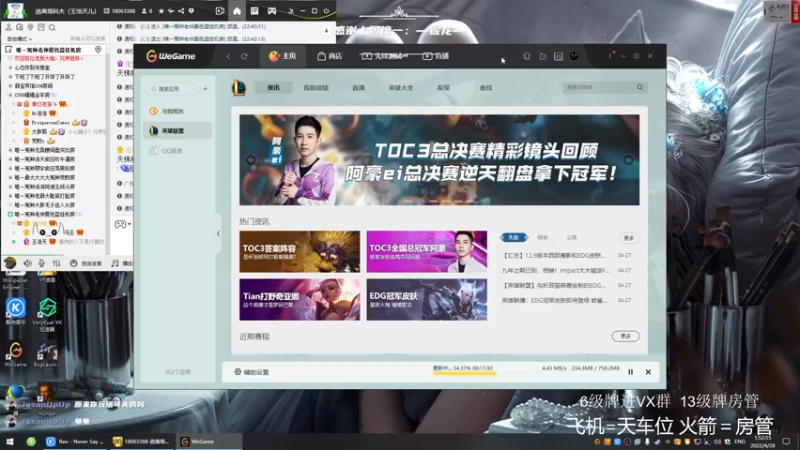Open the WeGame 直播 top tab with play icon
Viewport: 800px width, 450px height.
tap(436, 56)
